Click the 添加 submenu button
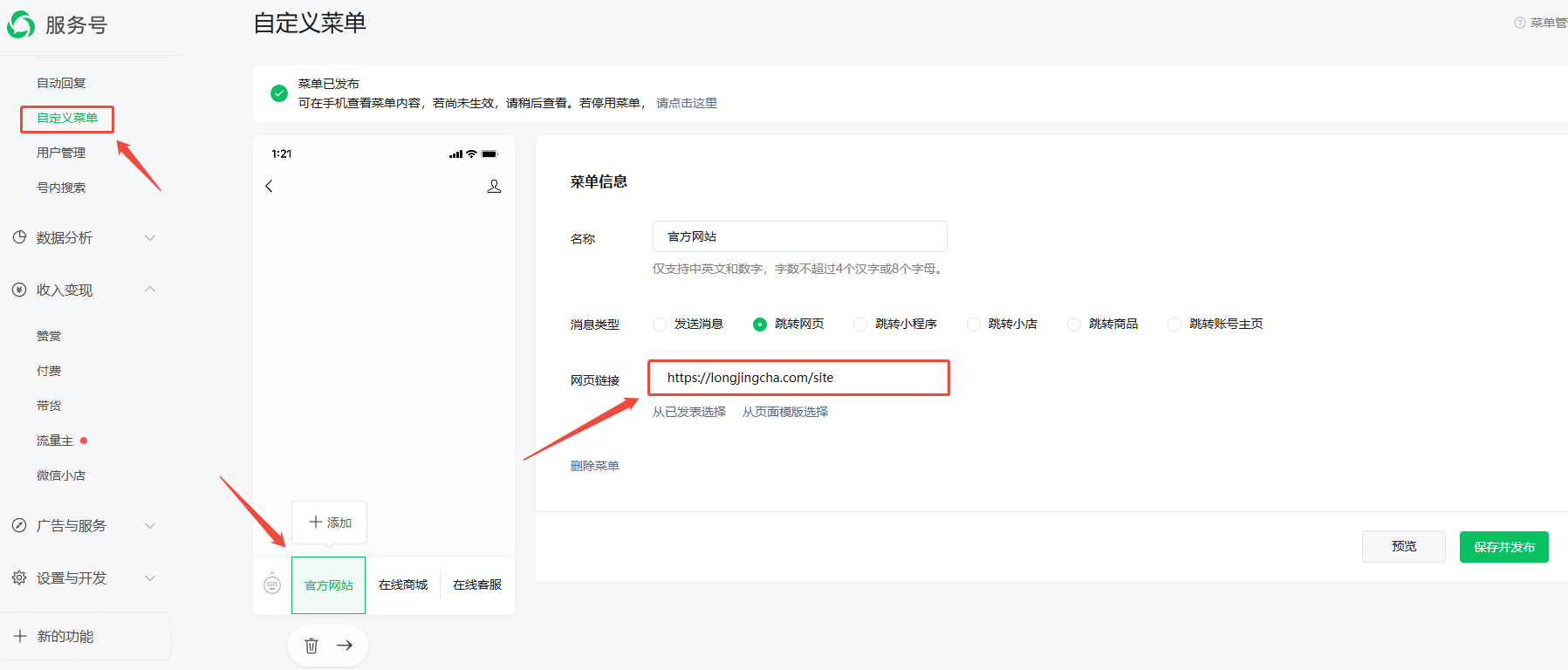 pos(329,523)
